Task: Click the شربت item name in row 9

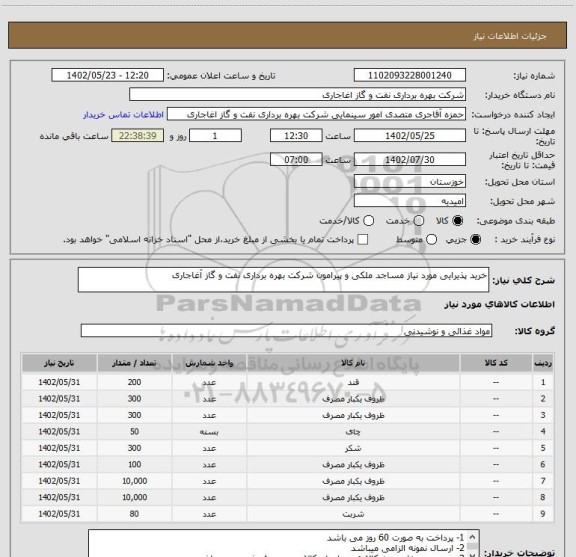Action: (x=353, y=514)
